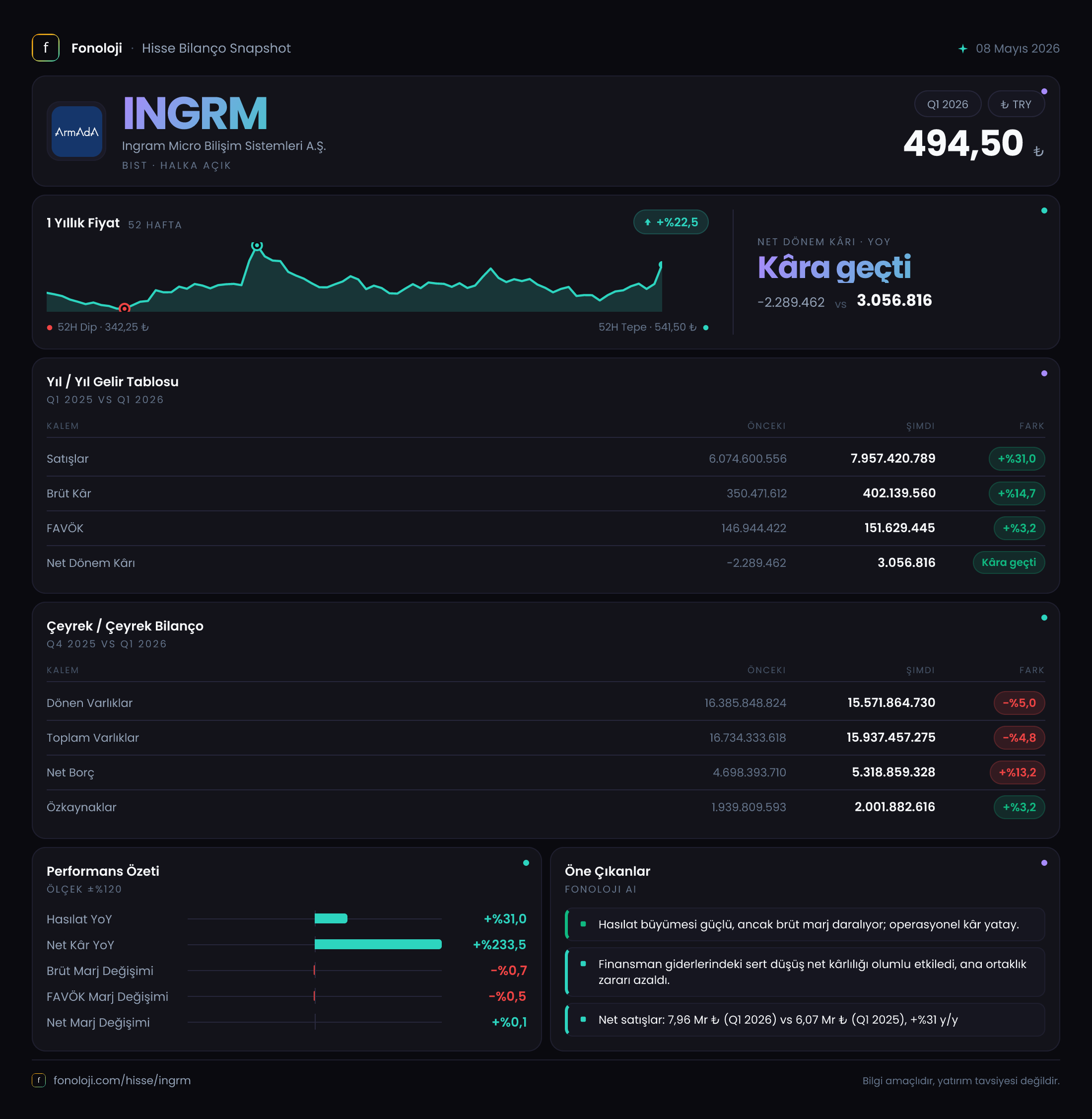This screenshot has height=1119, width=1092.
Task: Click the Dönen Varlıklar value 15.571.864.730
Action: coord(891,702)
